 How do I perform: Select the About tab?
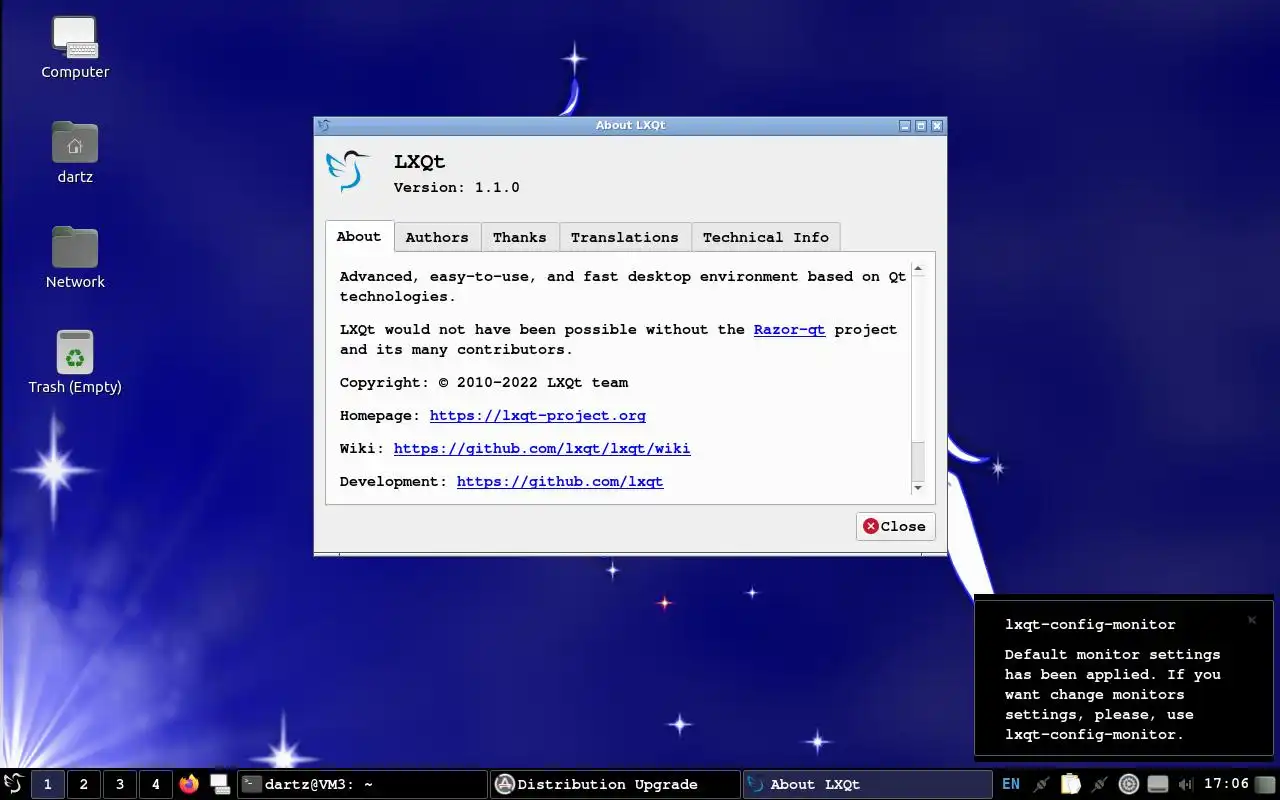(359, 236)
